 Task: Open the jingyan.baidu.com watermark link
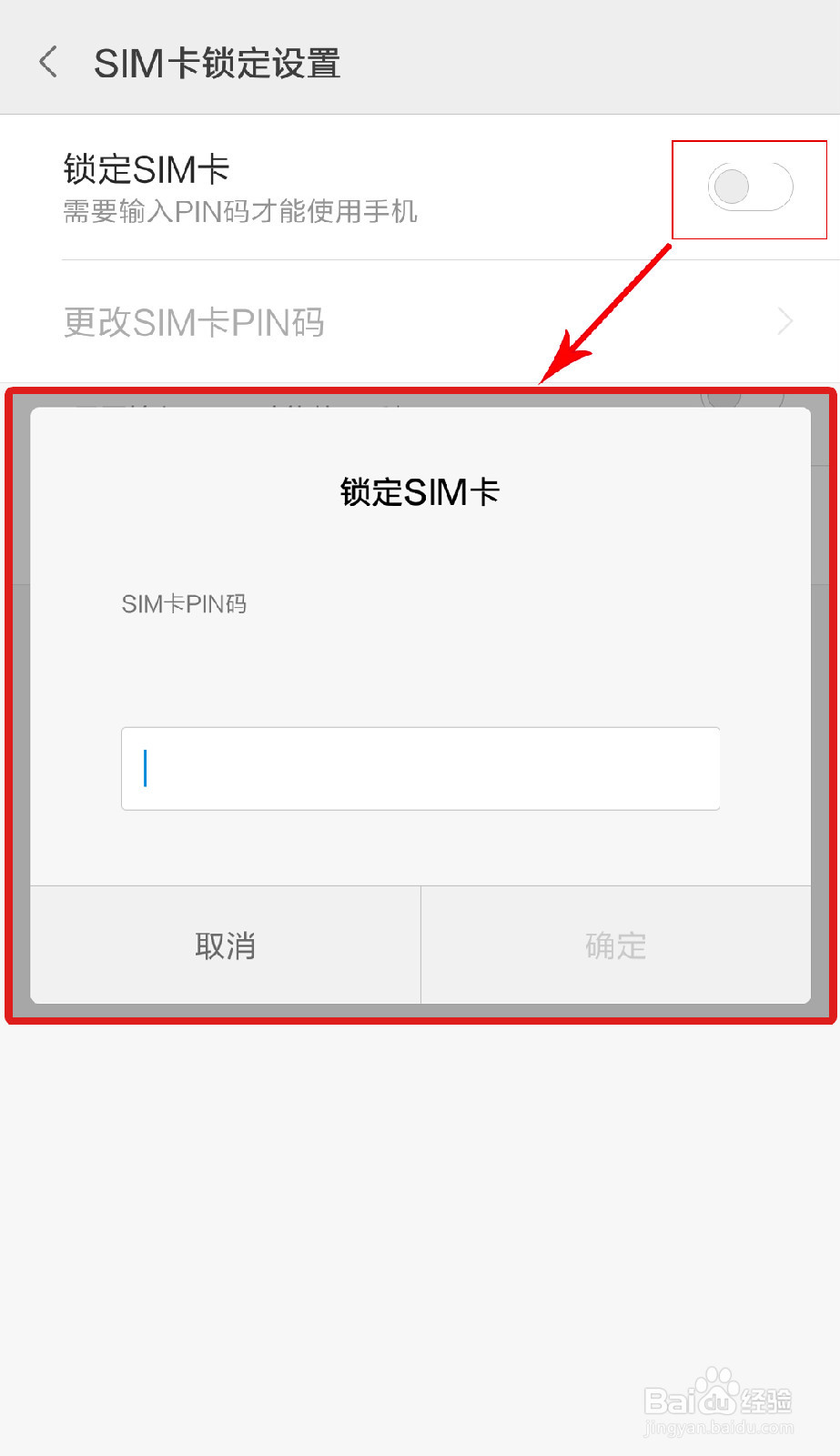pyautogui.click(x=718, y=1428)
